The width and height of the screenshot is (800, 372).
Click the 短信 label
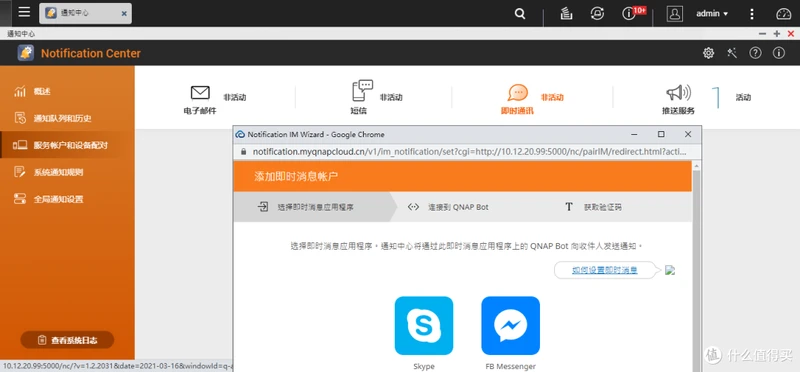[359, 111]
